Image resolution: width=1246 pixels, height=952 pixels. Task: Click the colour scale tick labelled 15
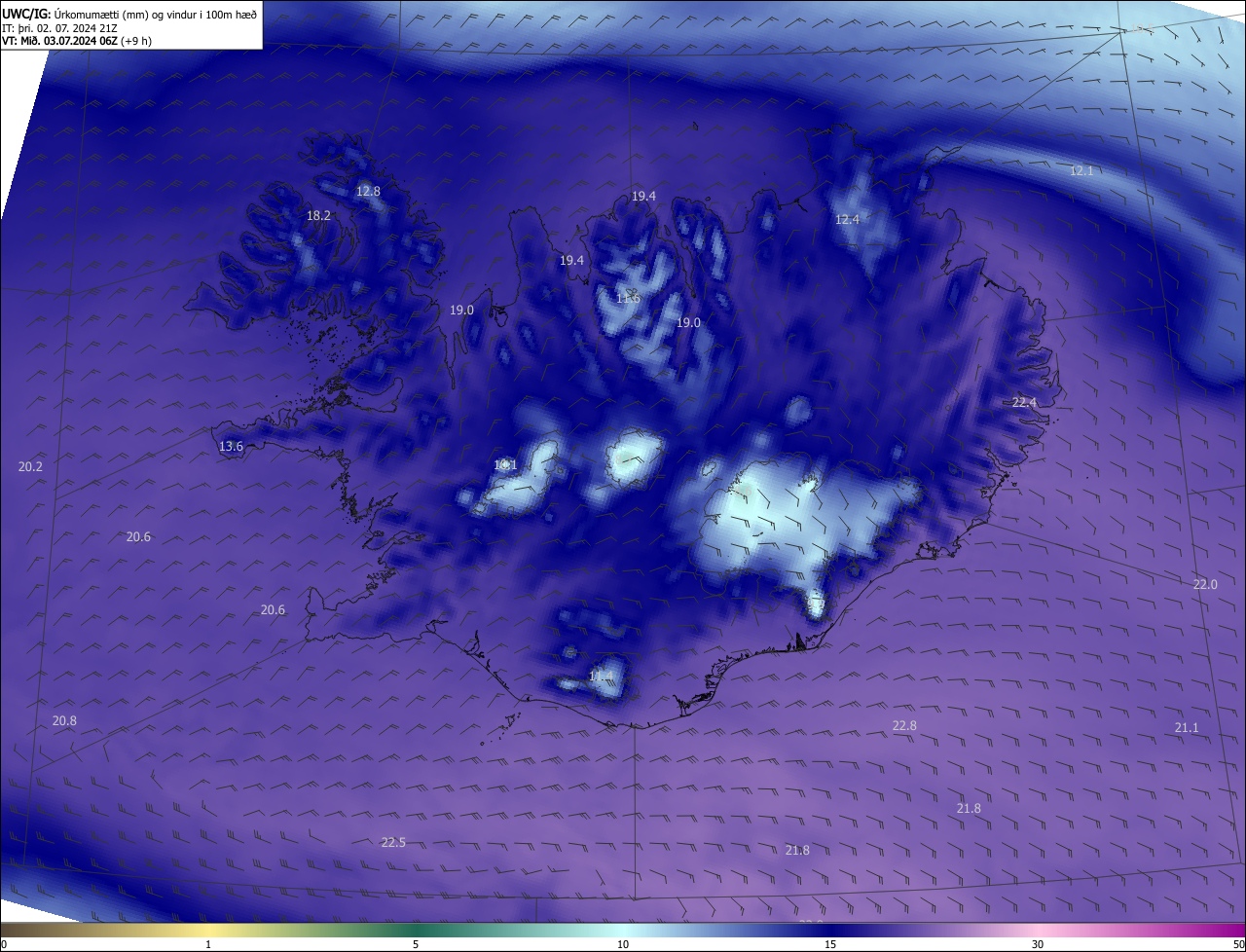830,944
